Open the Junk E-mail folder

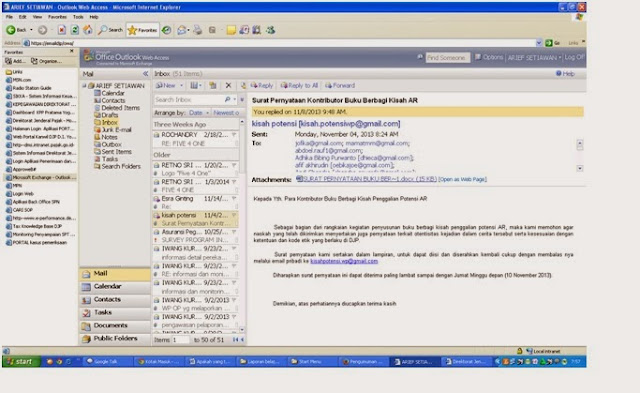(113, 130)
